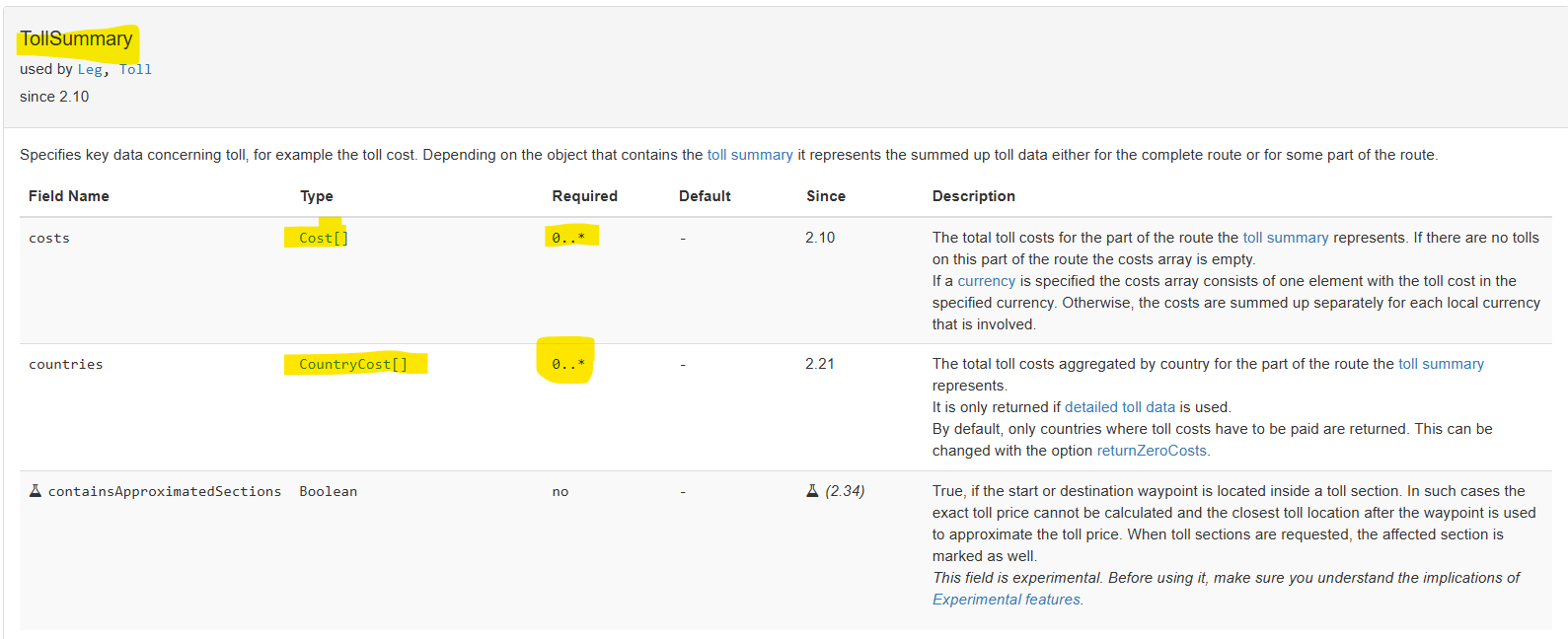Open the 'Experimental features' link
1568x639 pixels.
pyautogui.click(x=1007, y=600)
